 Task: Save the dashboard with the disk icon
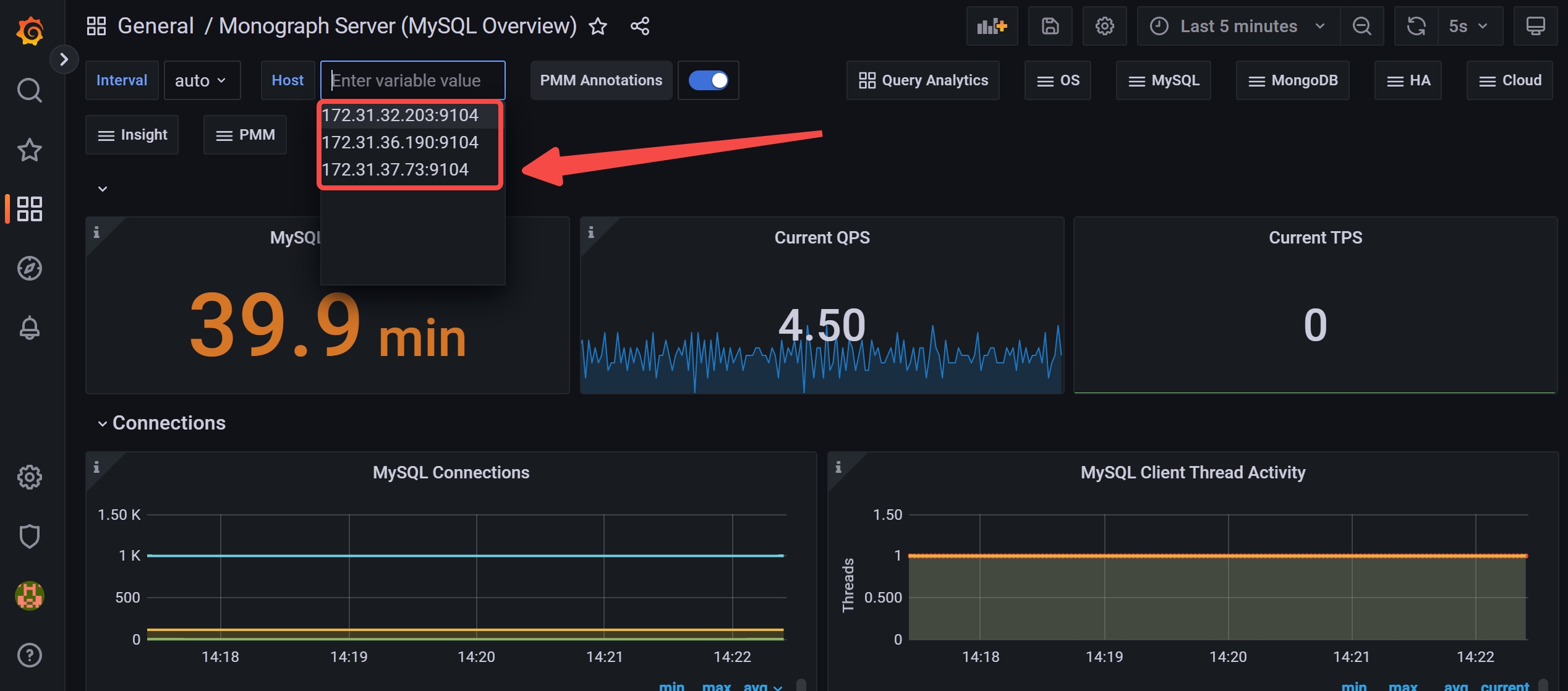pos(1050,26)
